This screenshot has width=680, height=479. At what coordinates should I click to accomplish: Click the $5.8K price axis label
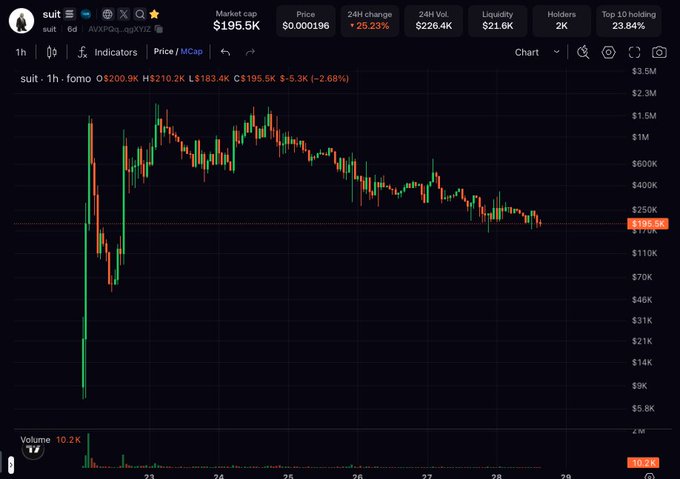643,408
